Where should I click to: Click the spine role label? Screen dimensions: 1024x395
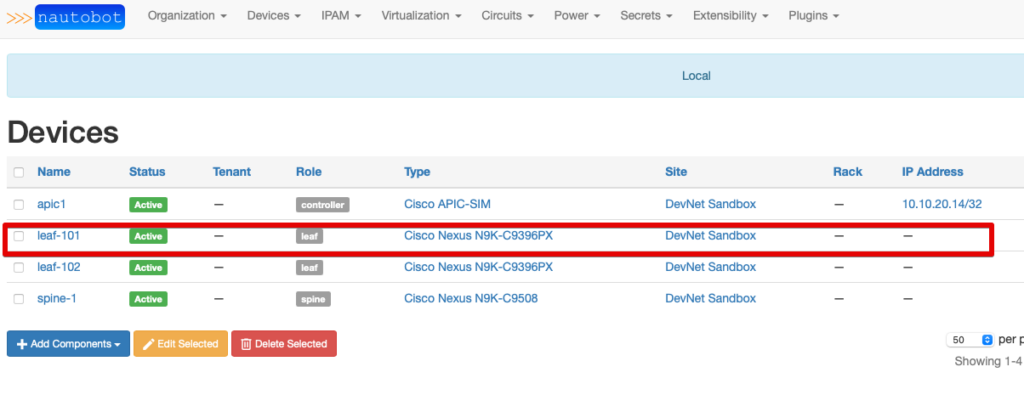point(313,299)
